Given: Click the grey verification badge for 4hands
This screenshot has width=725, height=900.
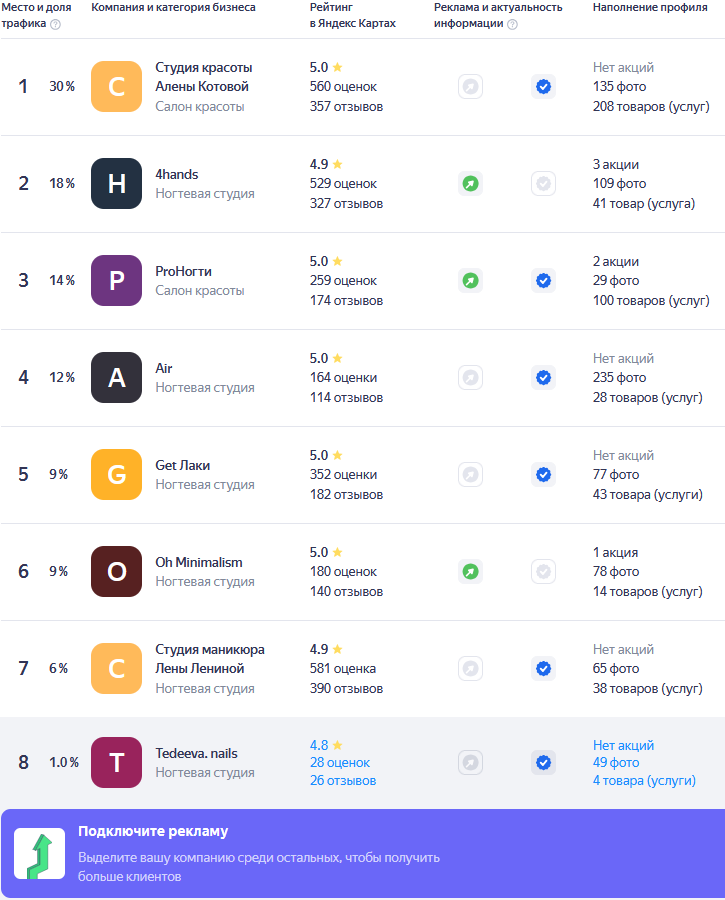Looking at the screenshot, I should 543,184.
